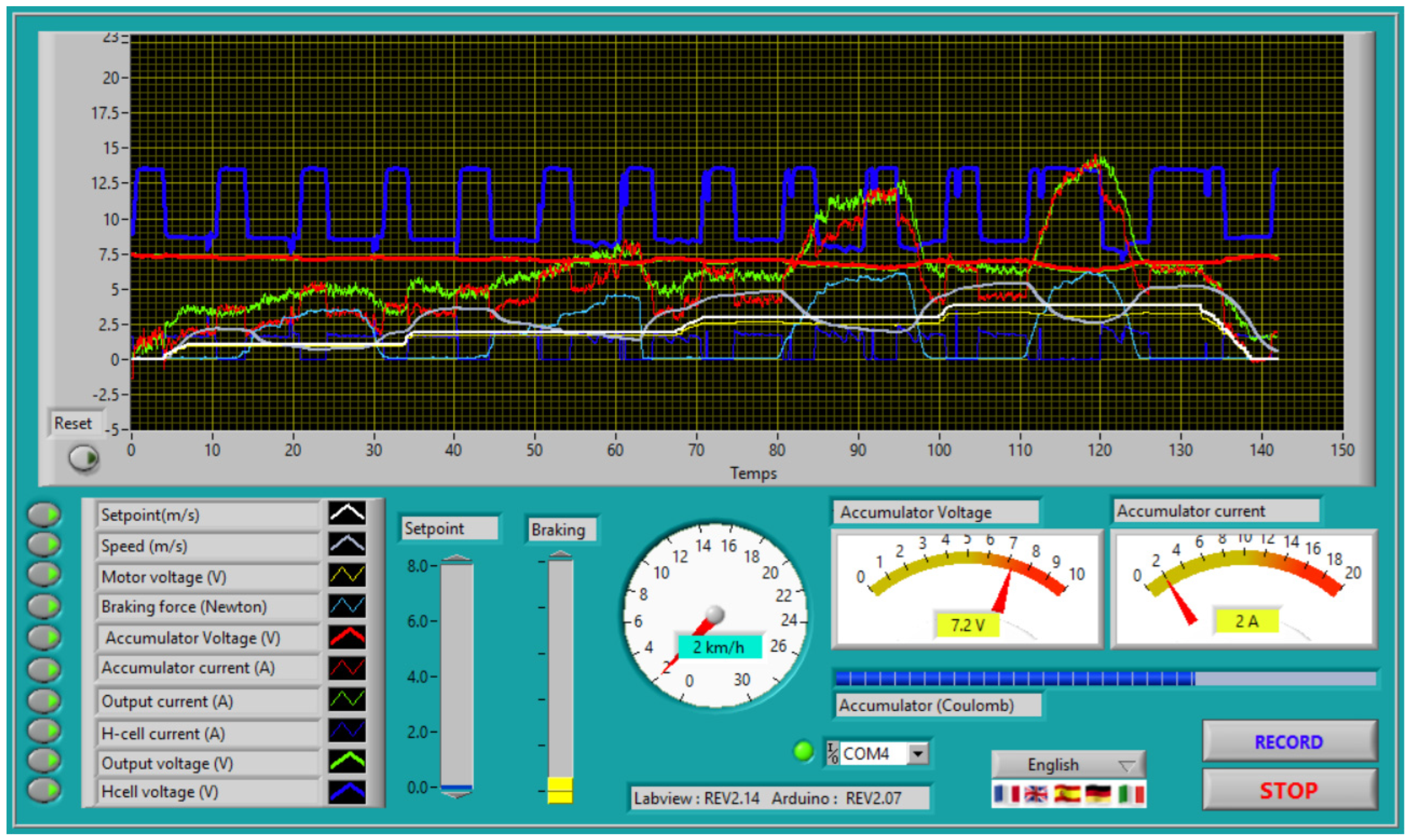This screenshot has width=1410, height=840.
Task: Toggle the Hcell voltage (V) visibility LED
Action: (45, 790)
